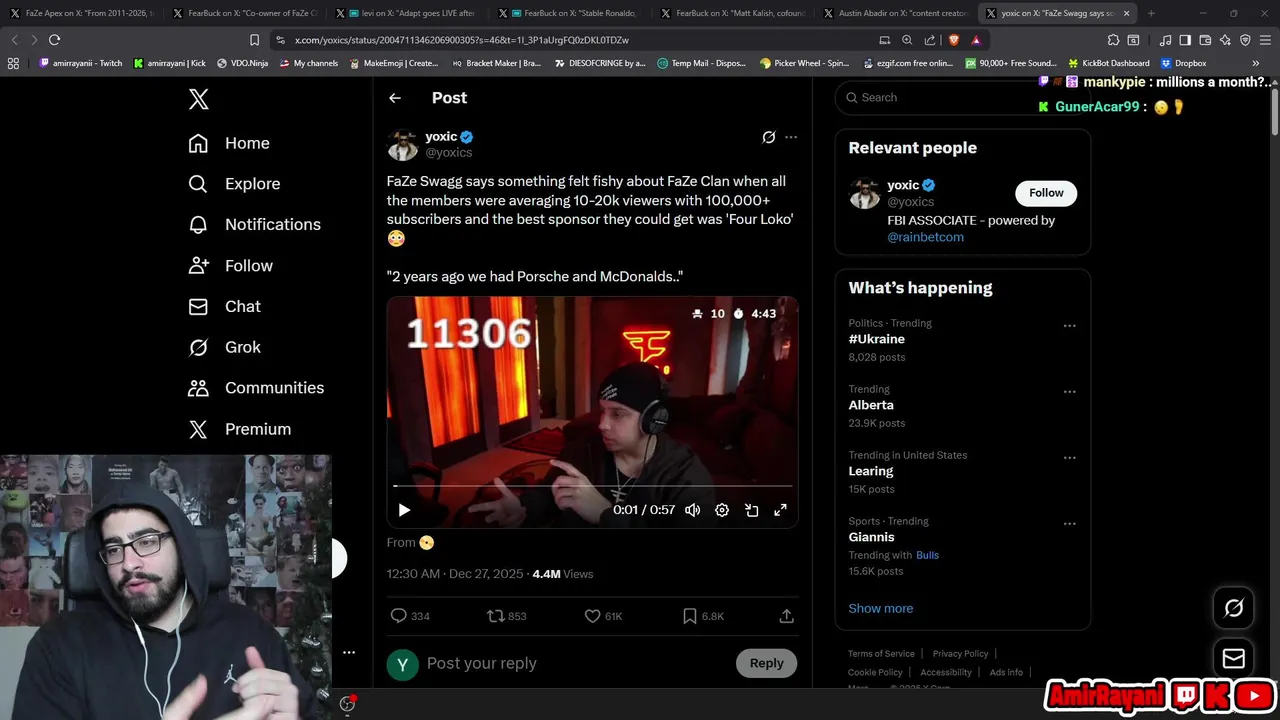Click the bookmark icon in address bar
This screenshot has width=1280, height=720.
pyautogui.click(x=255, y=40)
